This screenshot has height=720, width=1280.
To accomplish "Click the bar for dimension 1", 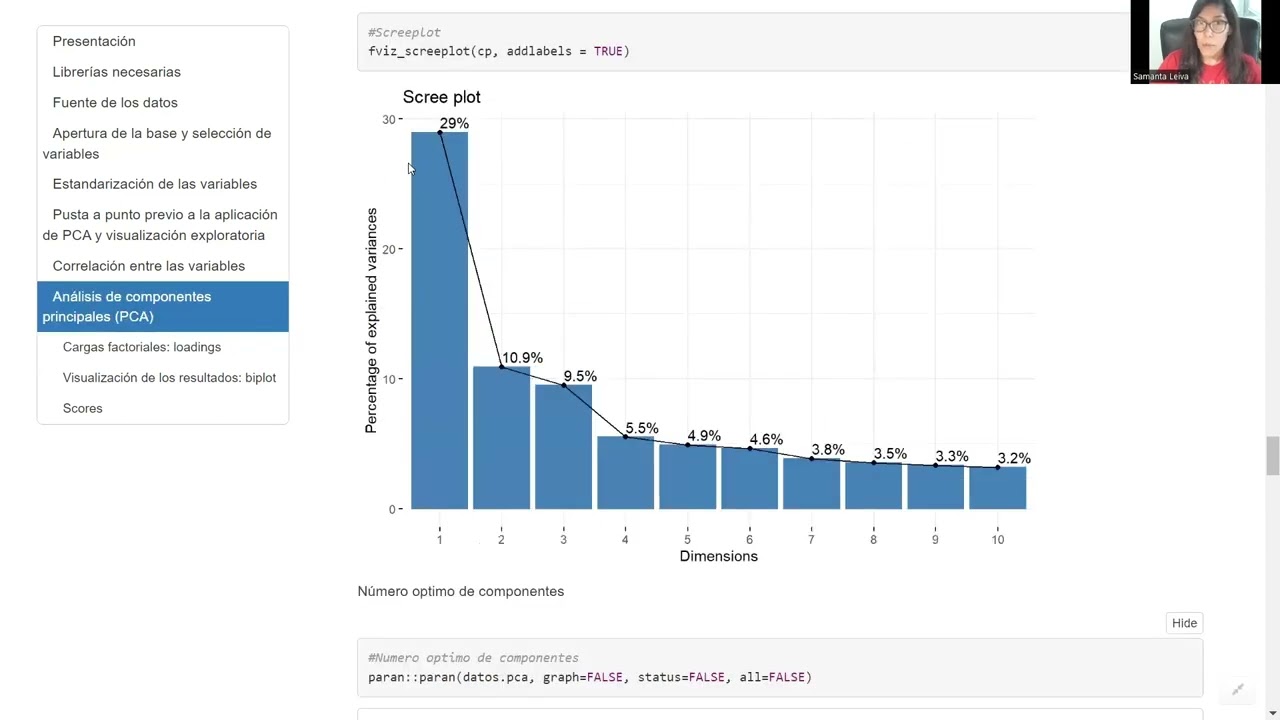I will [439, 320].
